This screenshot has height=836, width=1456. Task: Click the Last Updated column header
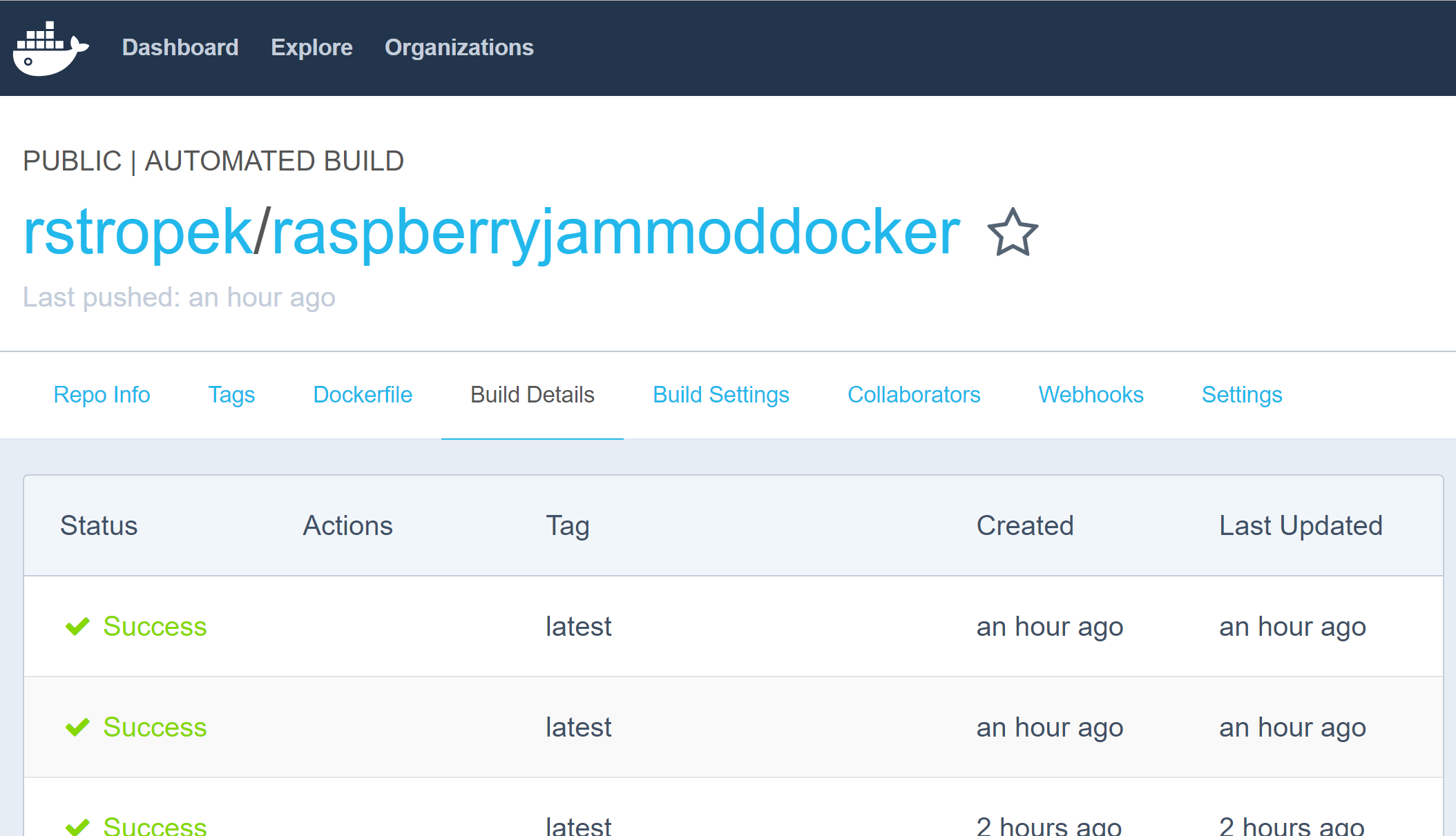pos(1301,525)
